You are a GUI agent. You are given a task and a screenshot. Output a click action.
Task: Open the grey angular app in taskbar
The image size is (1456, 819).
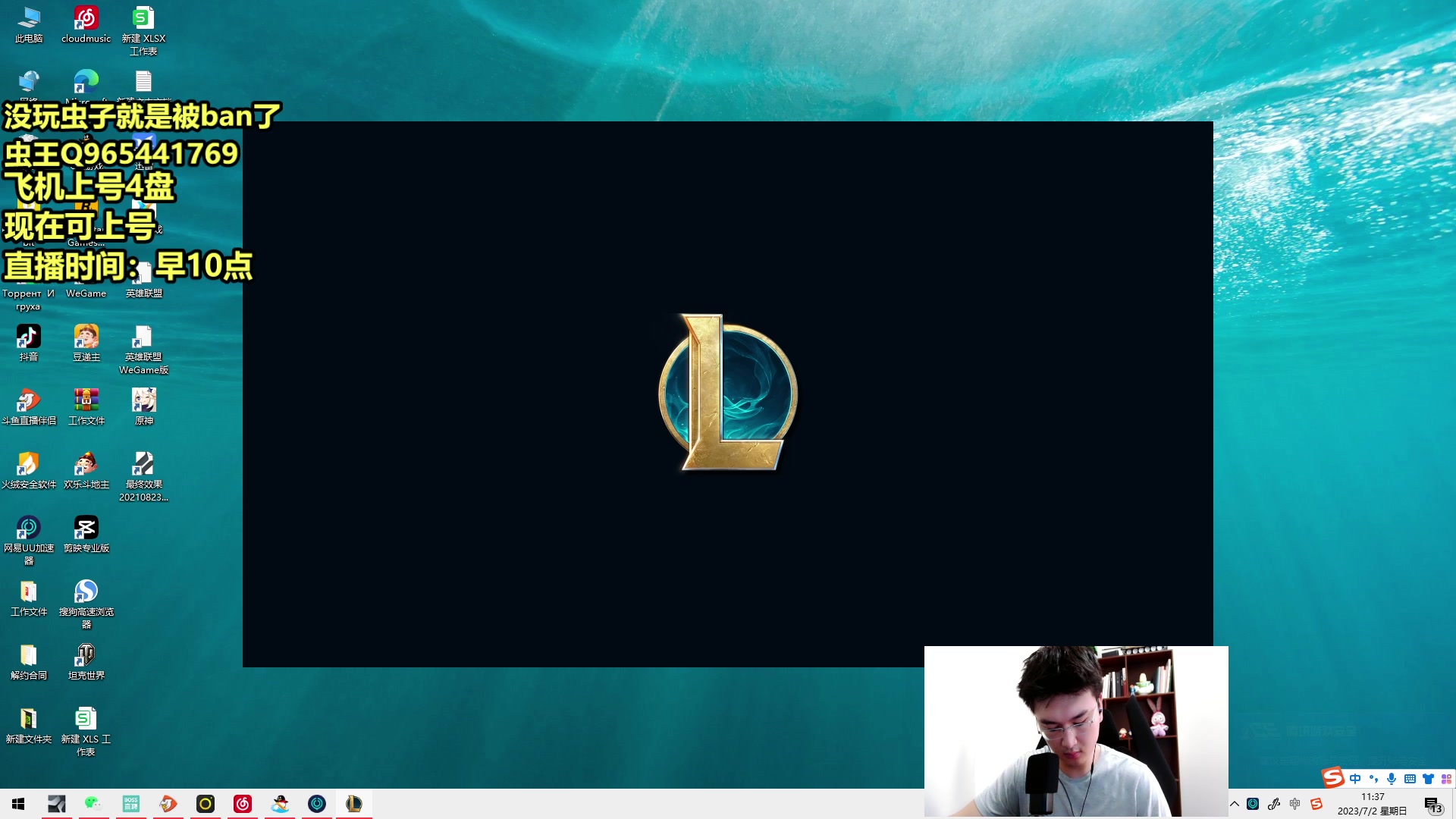pos(56,804)
